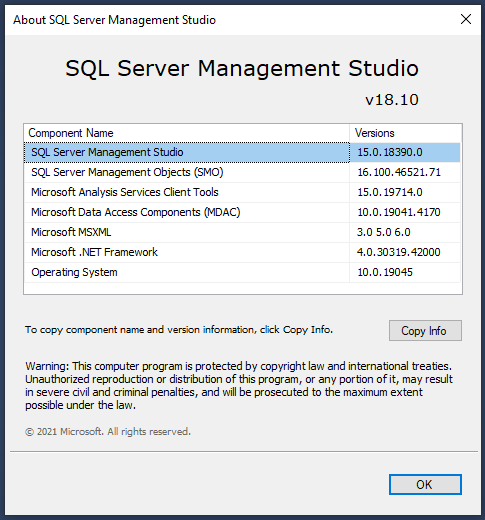
Task: Click the 2021 Microsoft copyright text
Action: [x=108, y=432]
